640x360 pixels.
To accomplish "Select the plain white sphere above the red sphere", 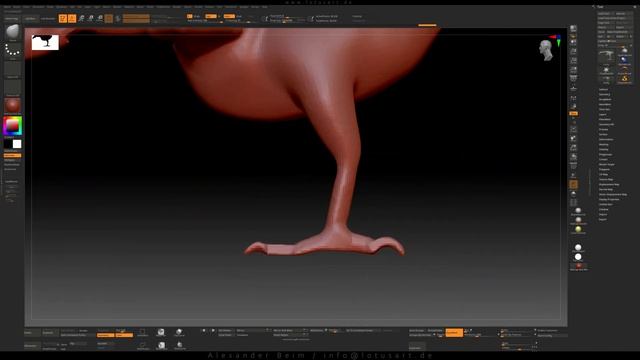I will tap(578, 257).
